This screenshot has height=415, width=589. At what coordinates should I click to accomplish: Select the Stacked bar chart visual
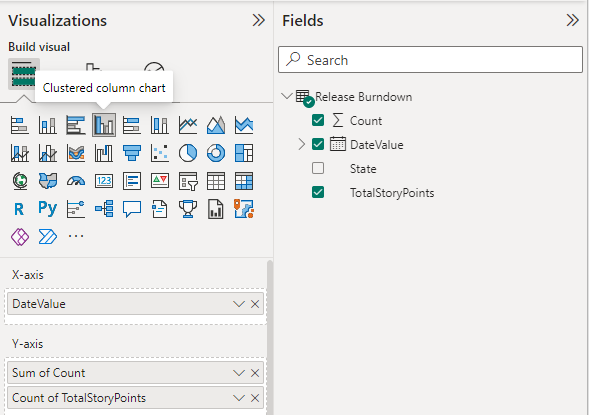click(x=20, y=125)
